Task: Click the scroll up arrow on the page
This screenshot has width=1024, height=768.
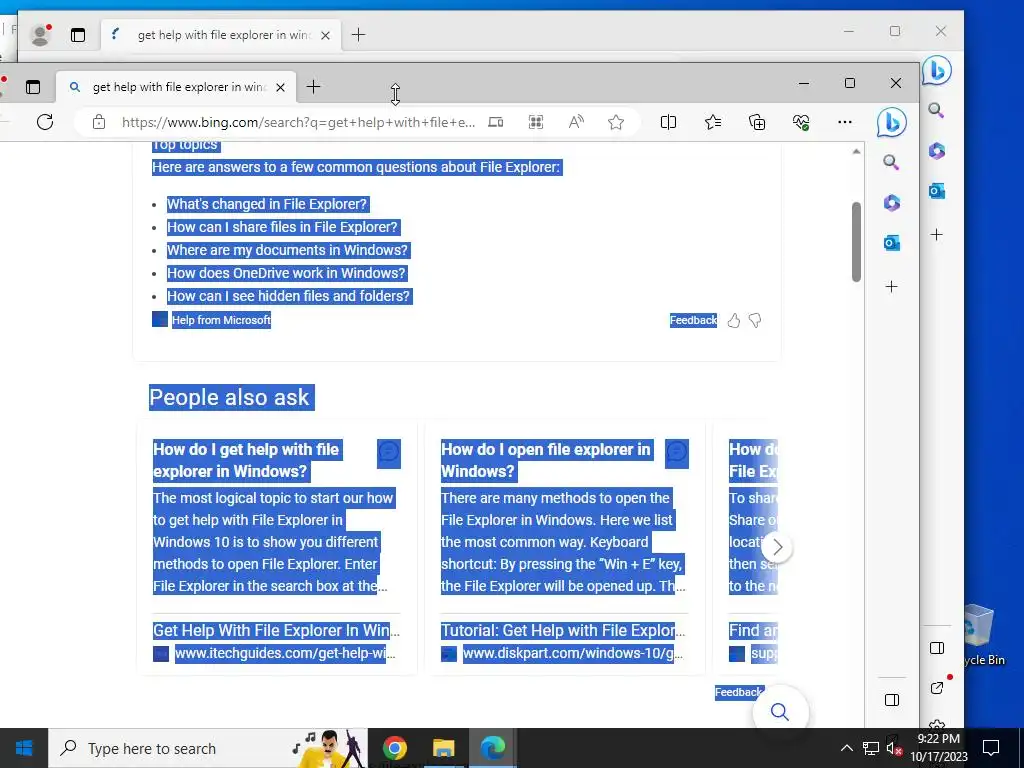Action: click(856, 152)
